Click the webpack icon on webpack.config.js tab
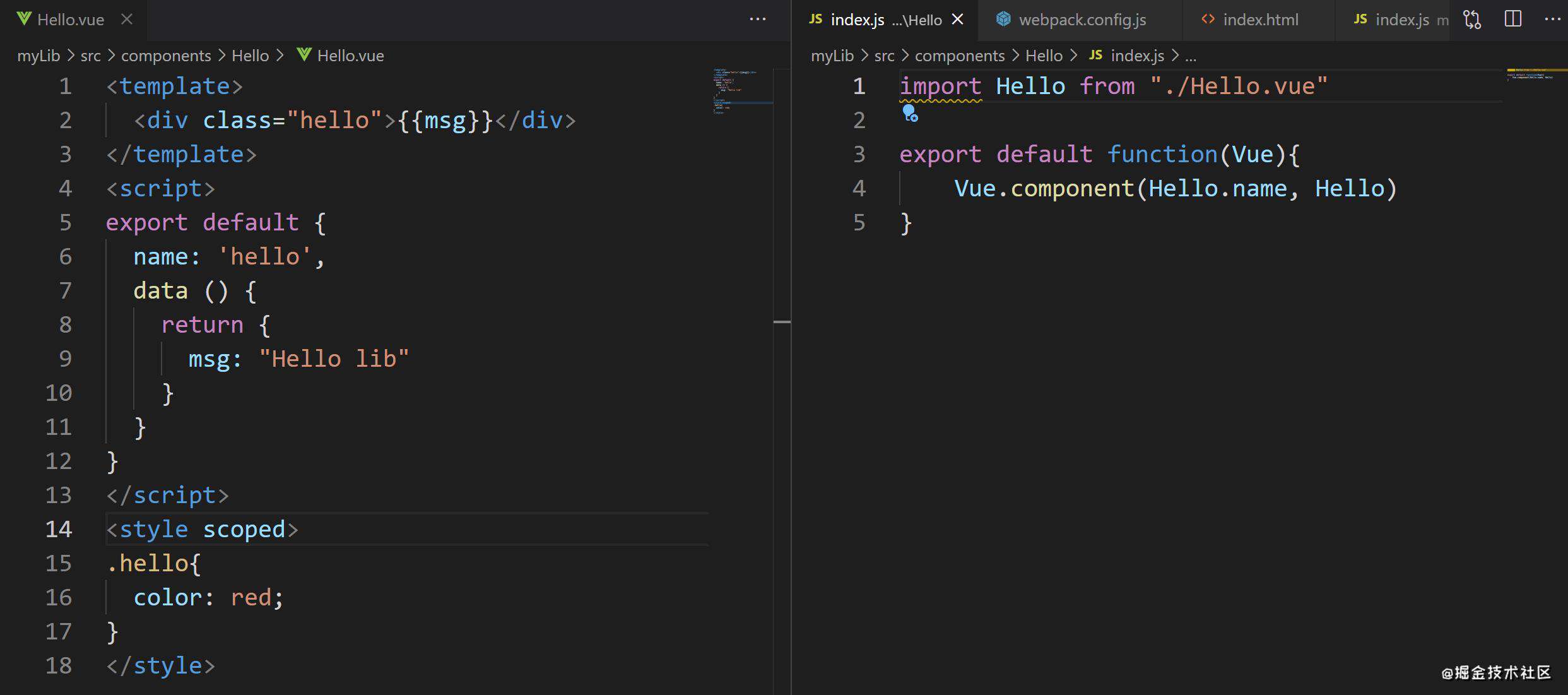 pos(1003,19)
